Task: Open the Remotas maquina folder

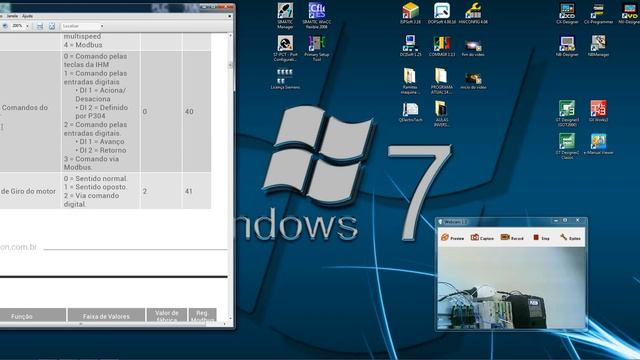Action: [410, 81]
